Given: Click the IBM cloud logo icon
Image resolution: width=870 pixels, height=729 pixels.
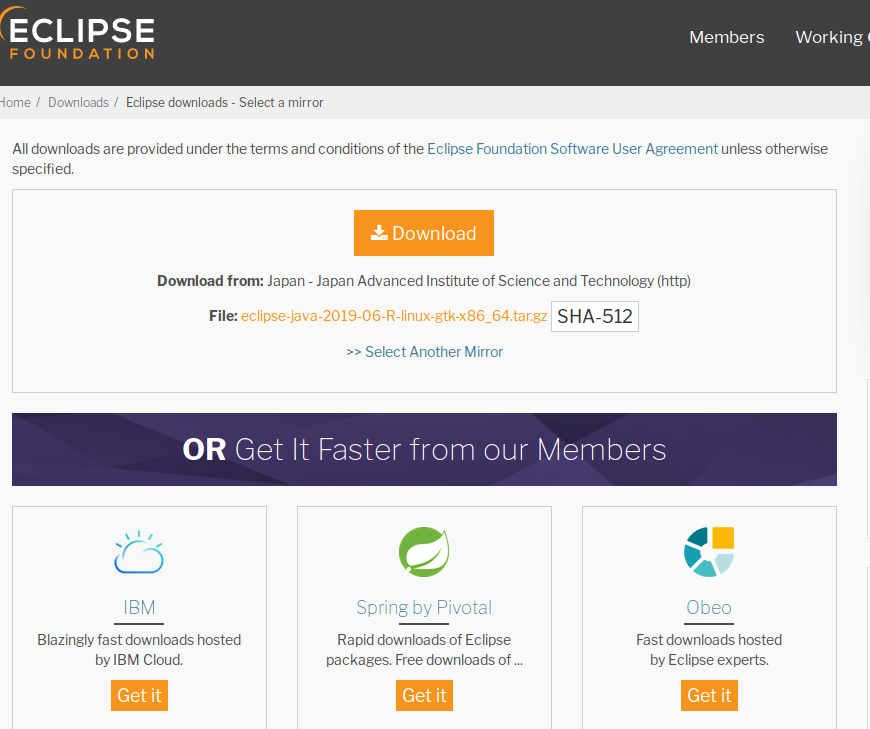Looking at the screenshot, I should (x=139, y=552).
